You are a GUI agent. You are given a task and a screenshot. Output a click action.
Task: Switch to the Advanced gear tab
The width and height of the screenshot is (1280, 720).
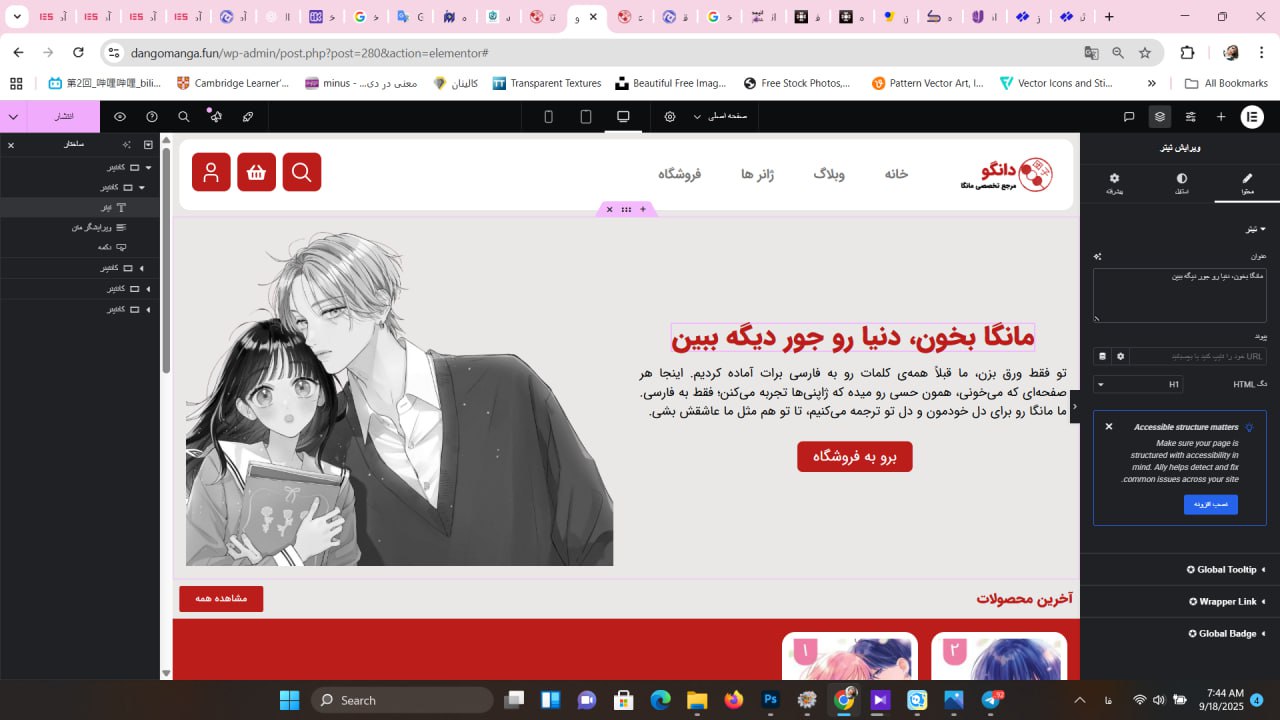(x=1114, y=184)
